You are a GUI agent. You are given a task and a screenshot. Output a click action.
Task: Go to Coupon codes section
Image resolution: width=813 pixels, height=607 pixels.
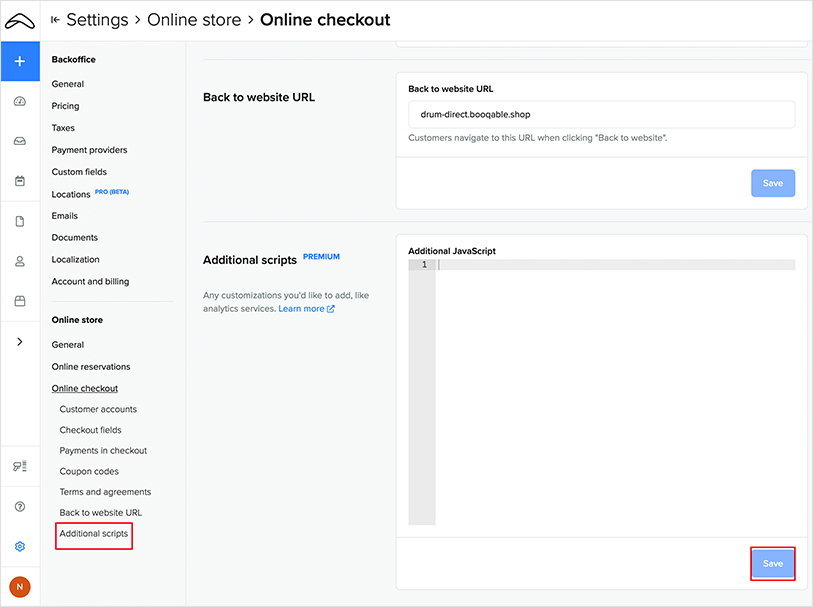point(89,471)
